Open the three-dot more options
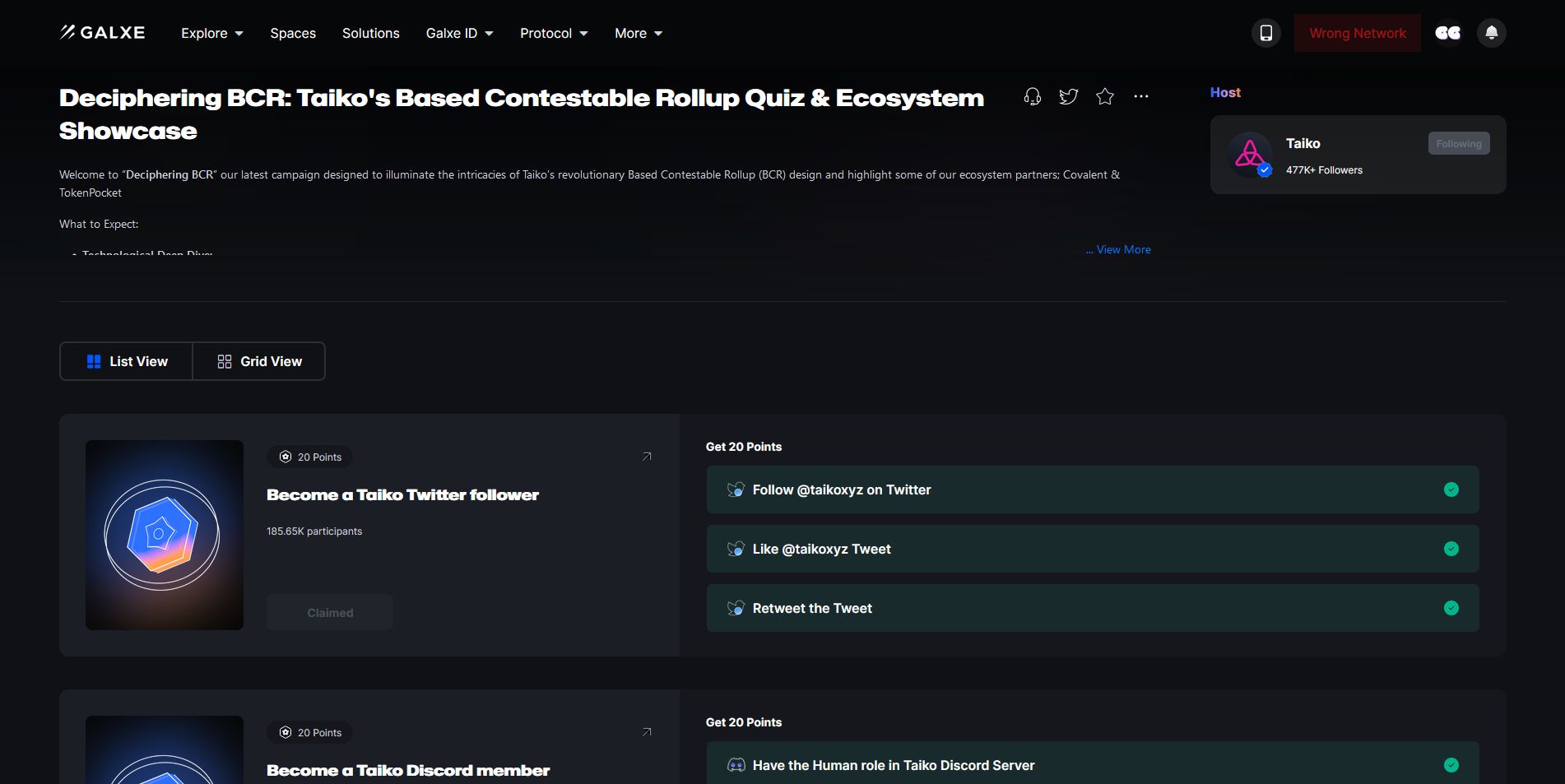Viewport: 1565px width, 784px height. click(1141, 97)
